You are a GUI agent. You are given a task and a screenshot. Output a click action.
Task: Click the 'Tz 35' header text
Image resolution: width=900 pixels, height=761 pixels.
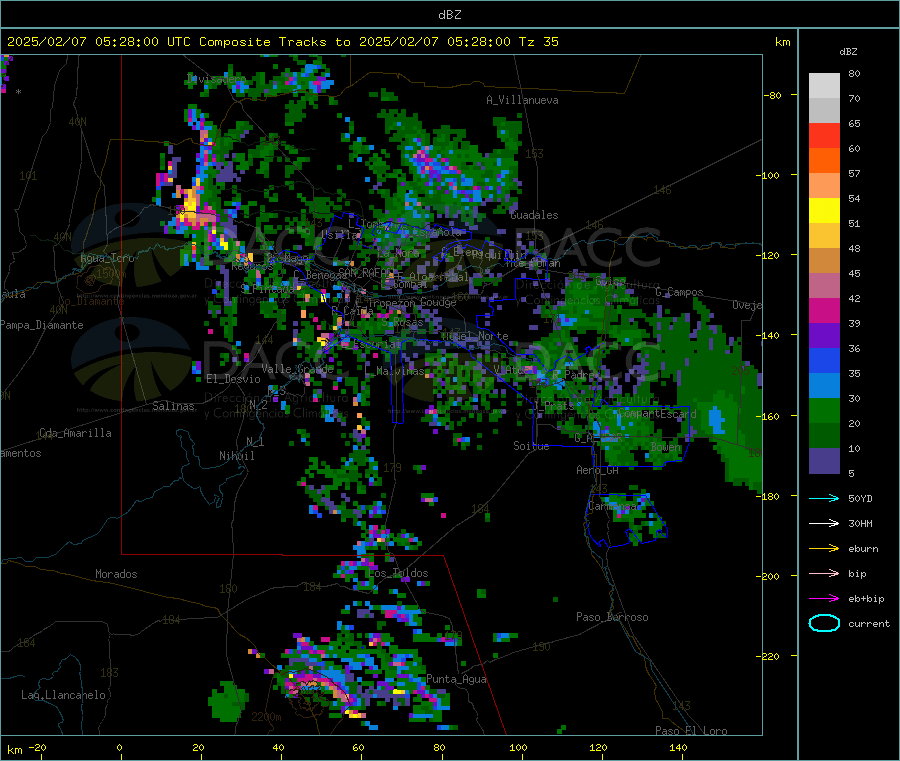tap(538, 42)
